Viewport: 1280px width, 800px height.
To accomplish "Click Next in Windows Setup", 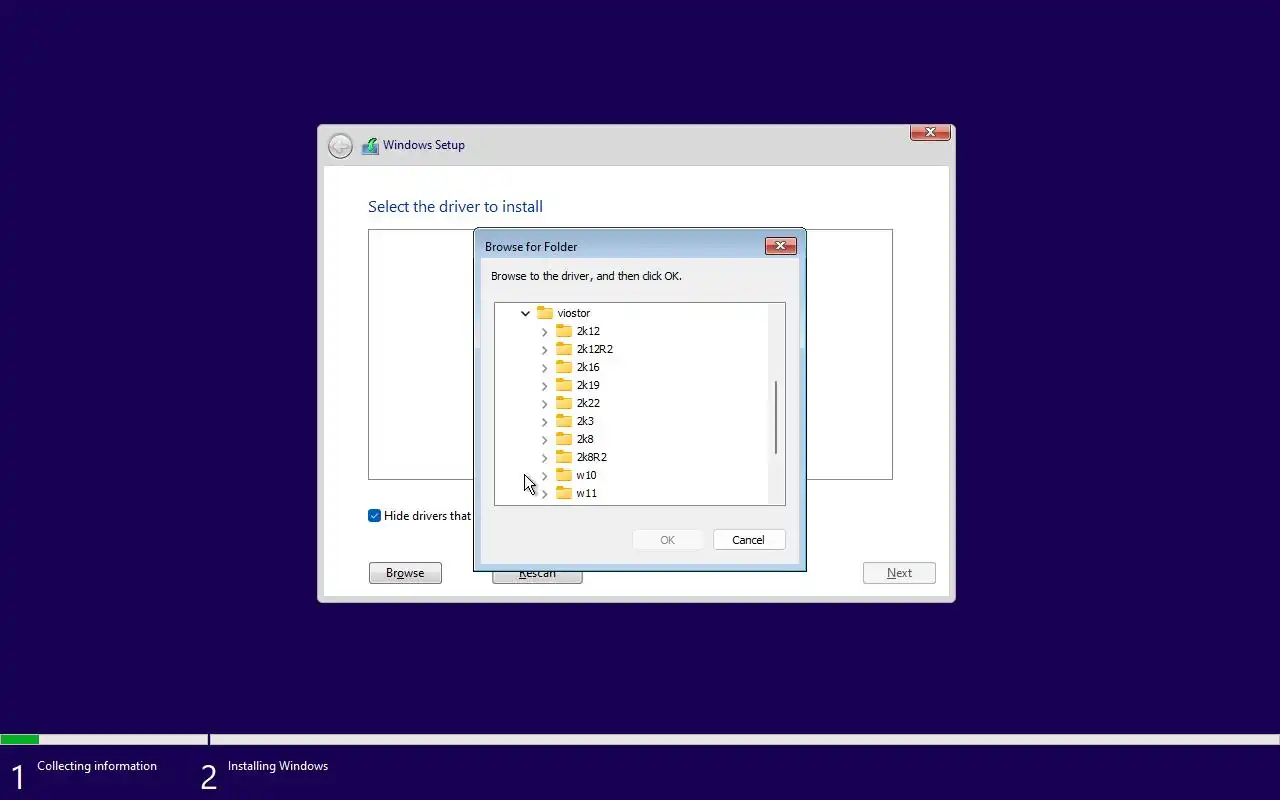I will coord(899,573).
